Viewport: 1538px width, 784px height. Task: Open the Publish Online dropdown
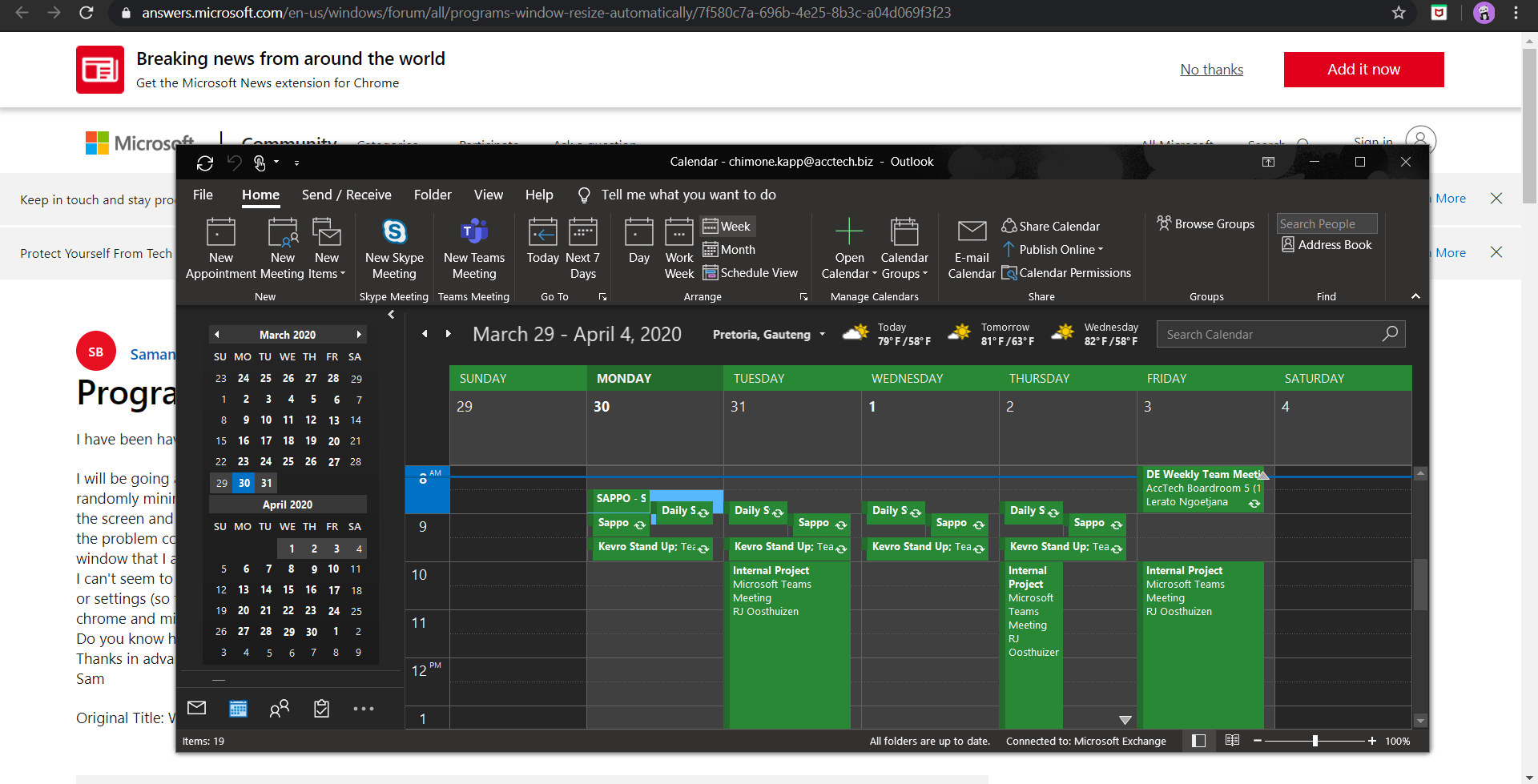coord(1053,250)
